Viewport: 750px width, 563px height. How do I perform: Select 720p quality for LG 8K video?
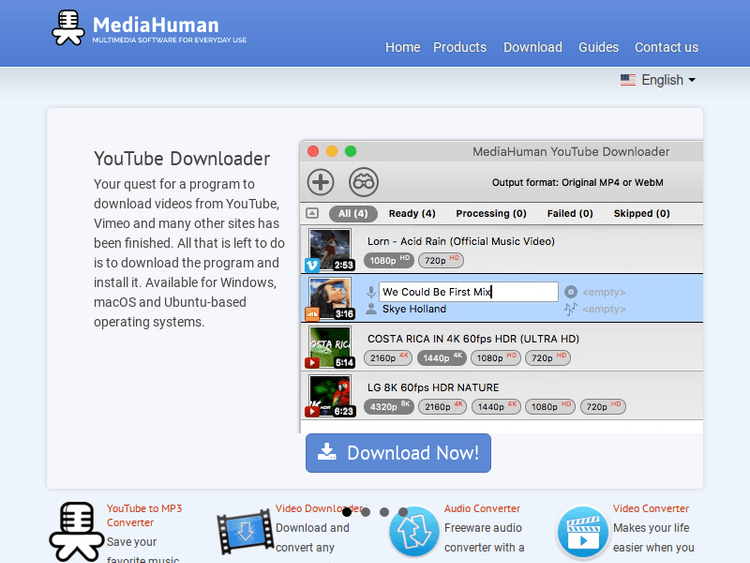point(603,407)
